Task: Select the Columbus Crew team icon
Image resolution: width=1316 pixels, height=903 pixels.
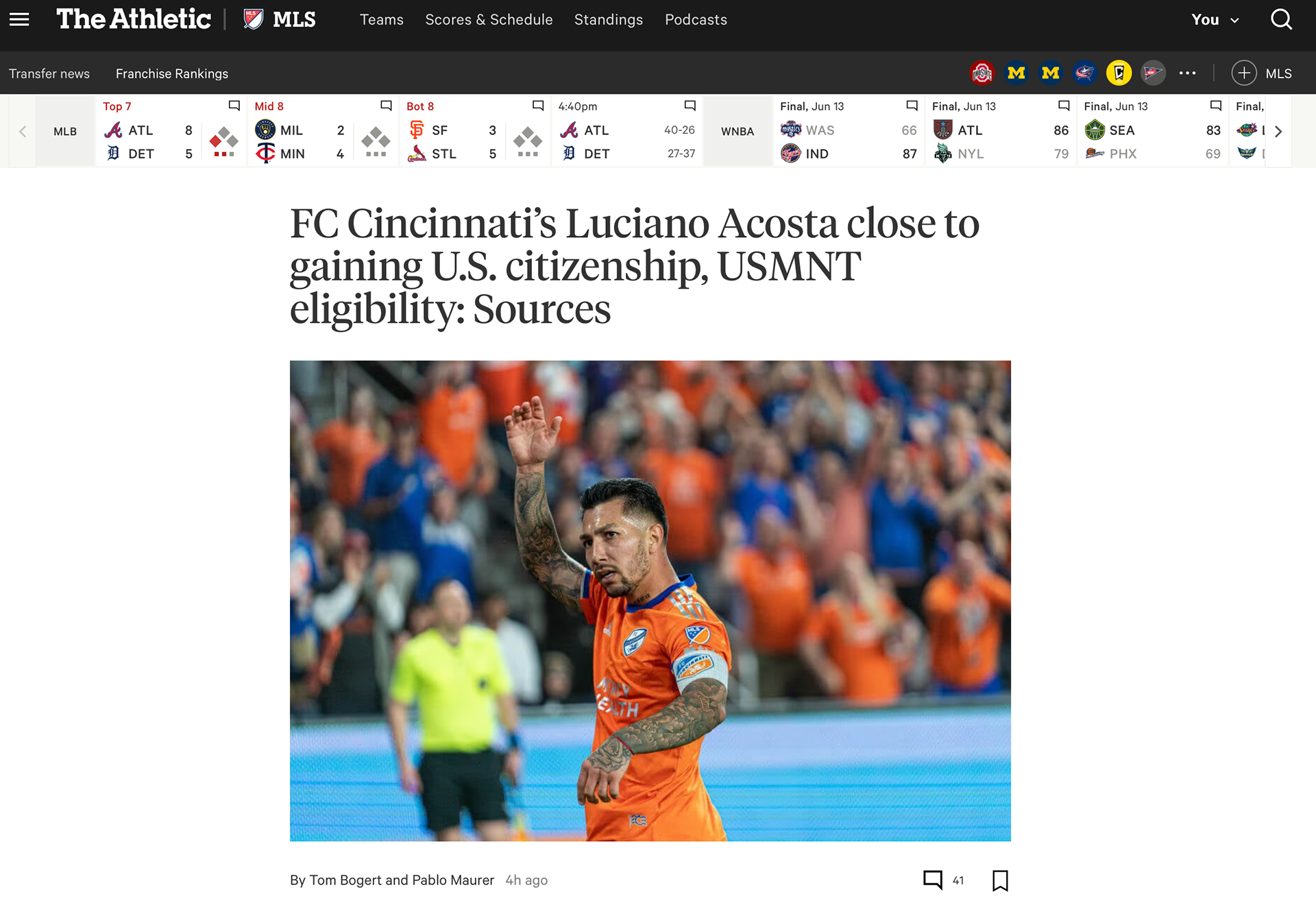Action: pos(1119,73)
